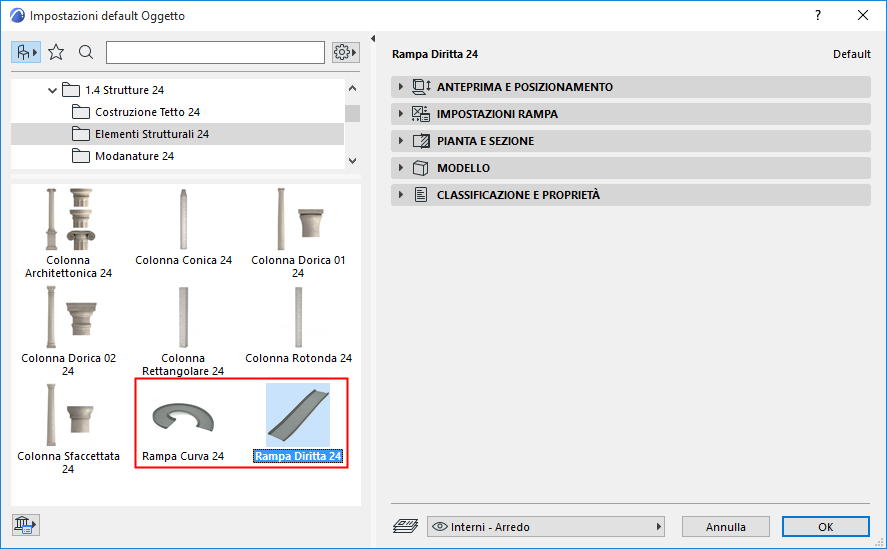Show favorites with the star icon
887x549 pixels.
click(x=56, y=53)
